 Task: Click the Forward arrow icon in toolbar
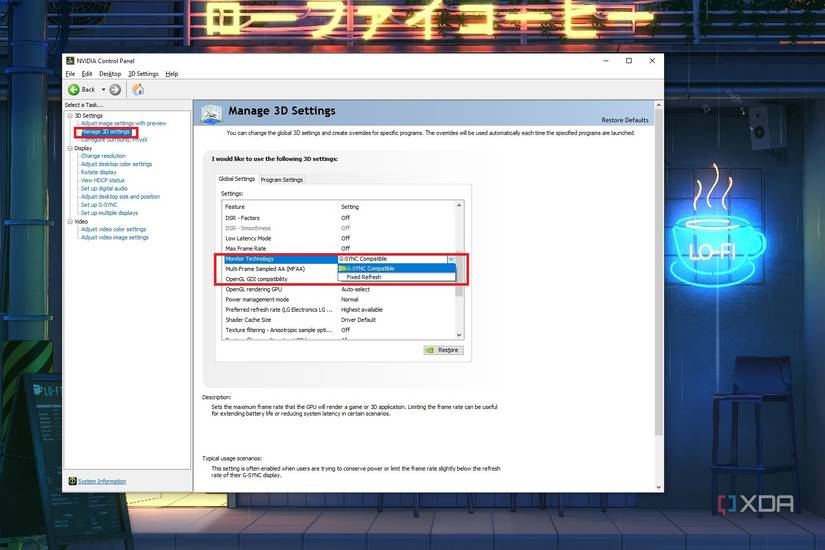click(115, 89)
